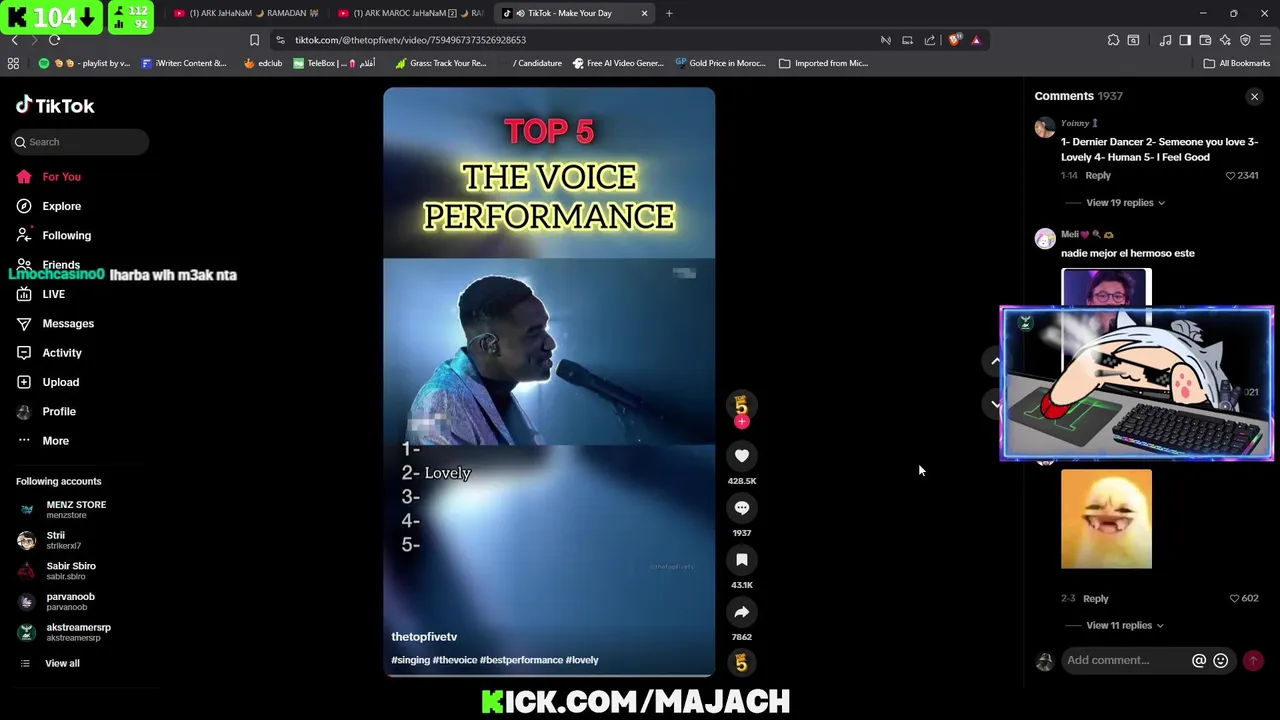
Task: Bookmark the video to favorites
Action: 742,560
